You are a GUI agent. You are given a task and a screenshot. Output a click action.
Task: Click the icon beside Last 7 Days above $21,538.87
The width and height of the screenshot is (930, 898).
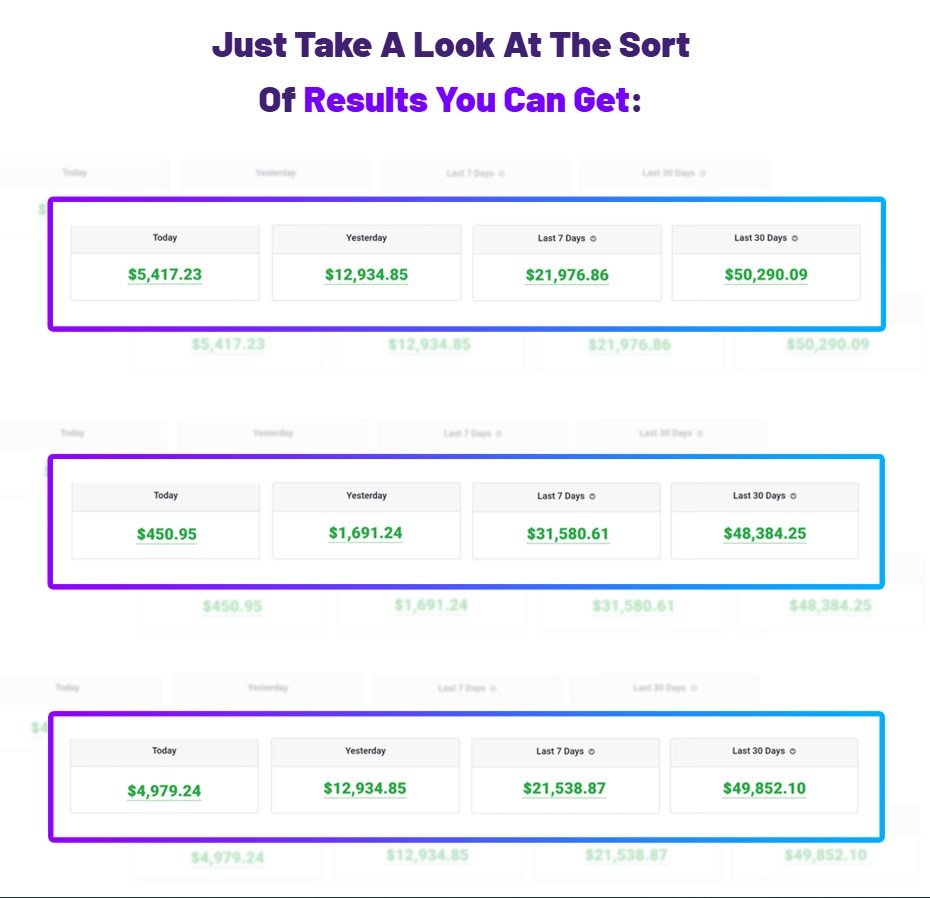point(592,752)
